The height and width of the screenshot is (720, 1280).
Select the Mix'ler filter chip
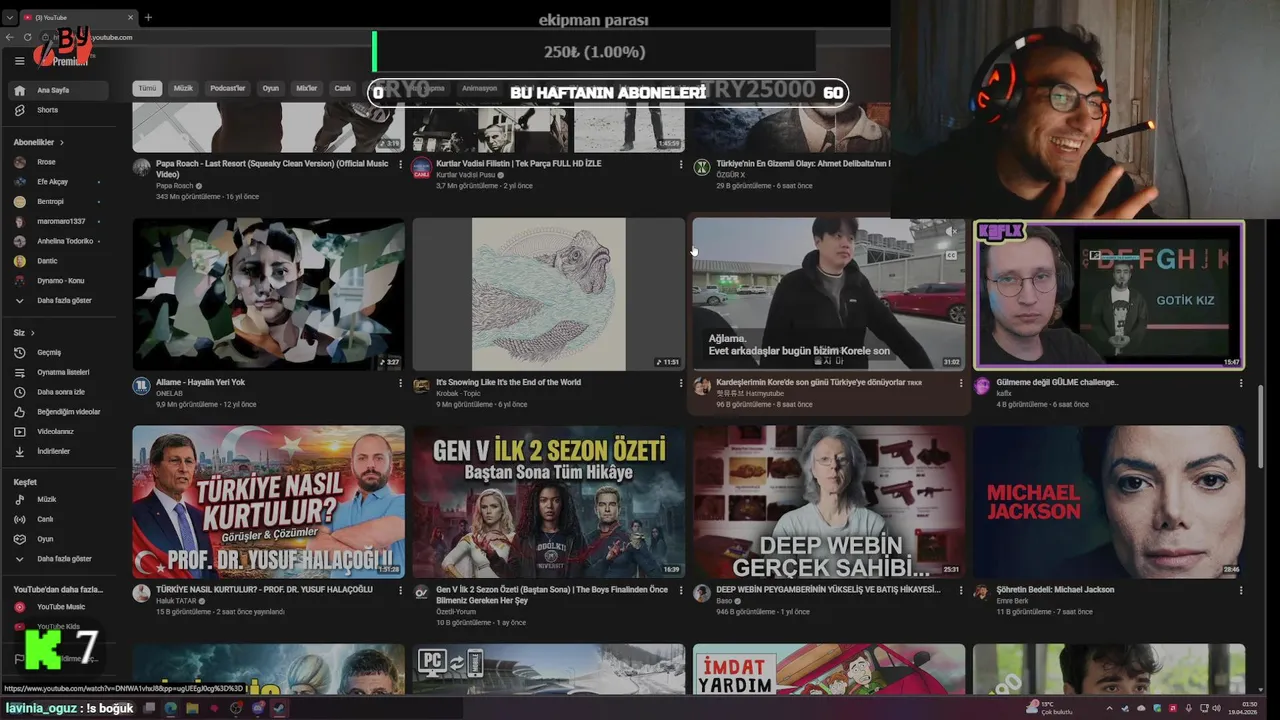click(306, 88)
